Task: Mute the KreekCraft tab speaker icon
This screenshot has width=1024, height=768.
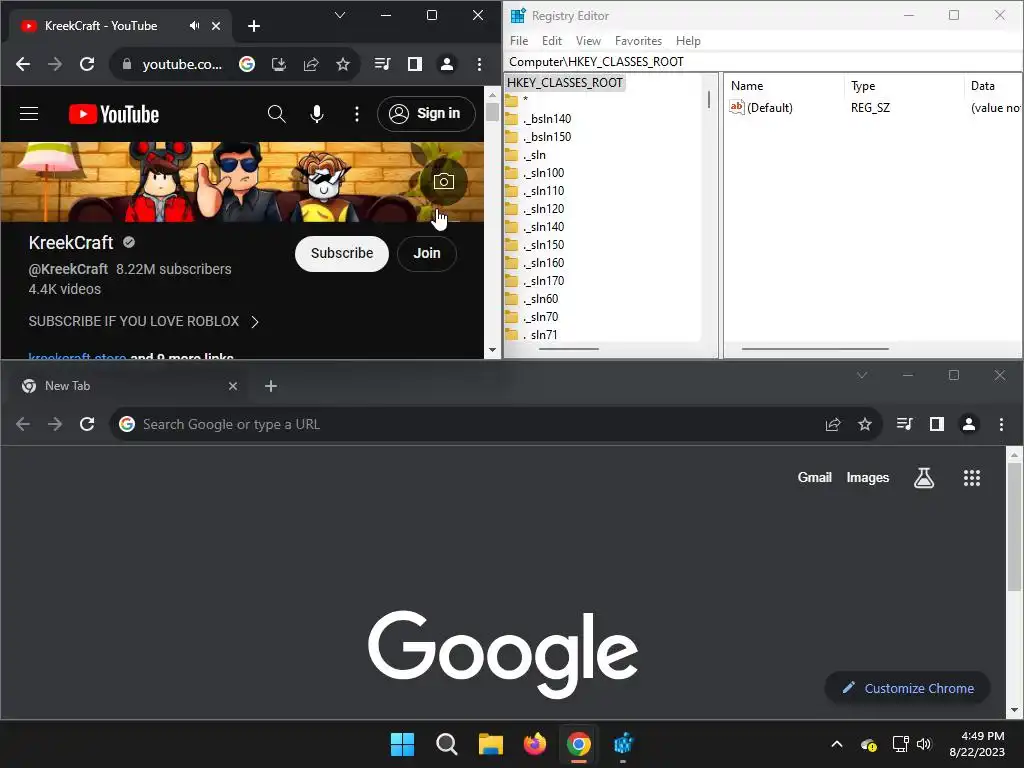Action: (x=194, y=25)
